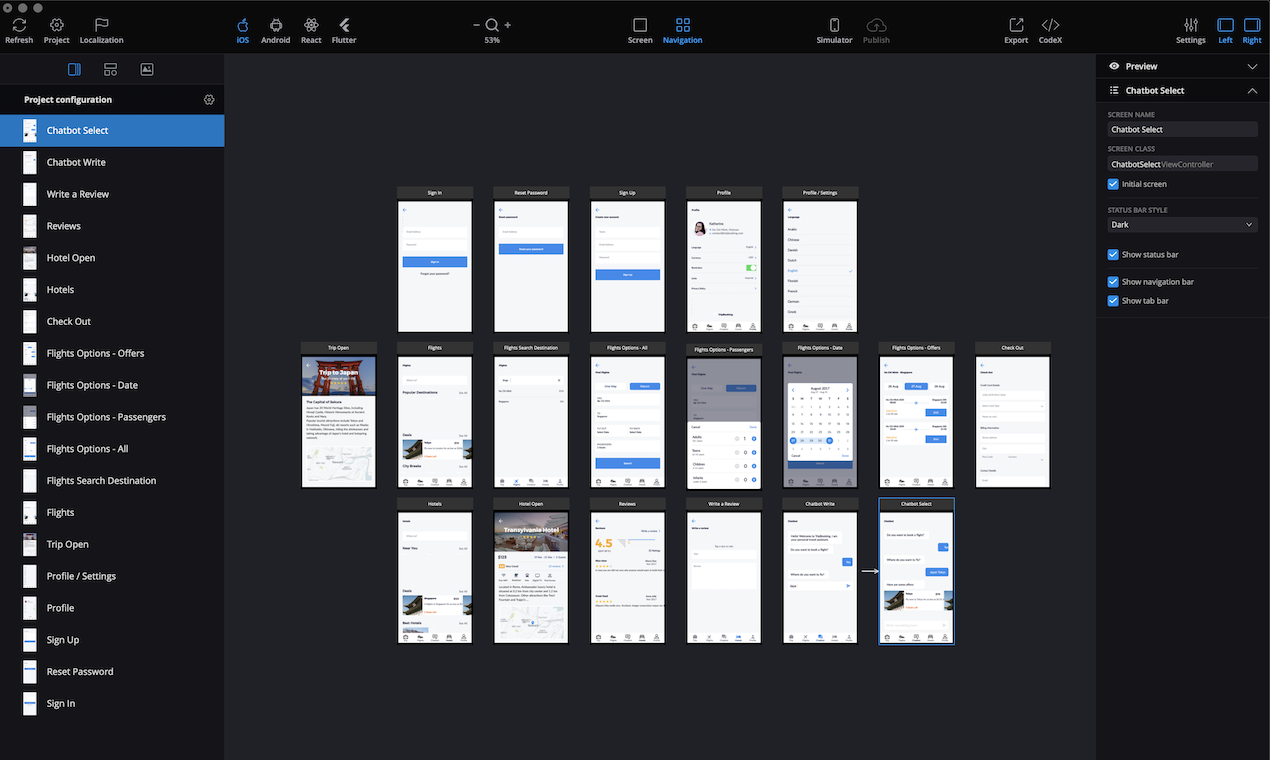Disable Show status bar
Viewport: 1270px width, 760px height.
(x=1112, y=254)
